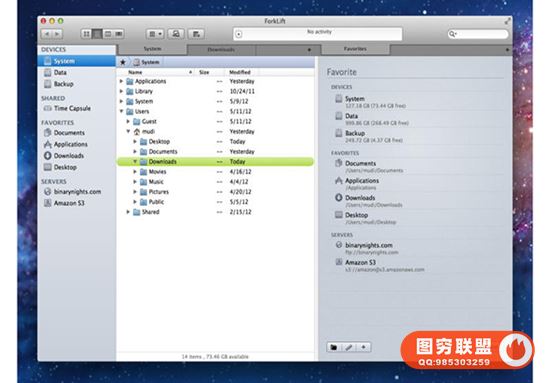Expand the Shared folder triangle in file list

point(128,212)
